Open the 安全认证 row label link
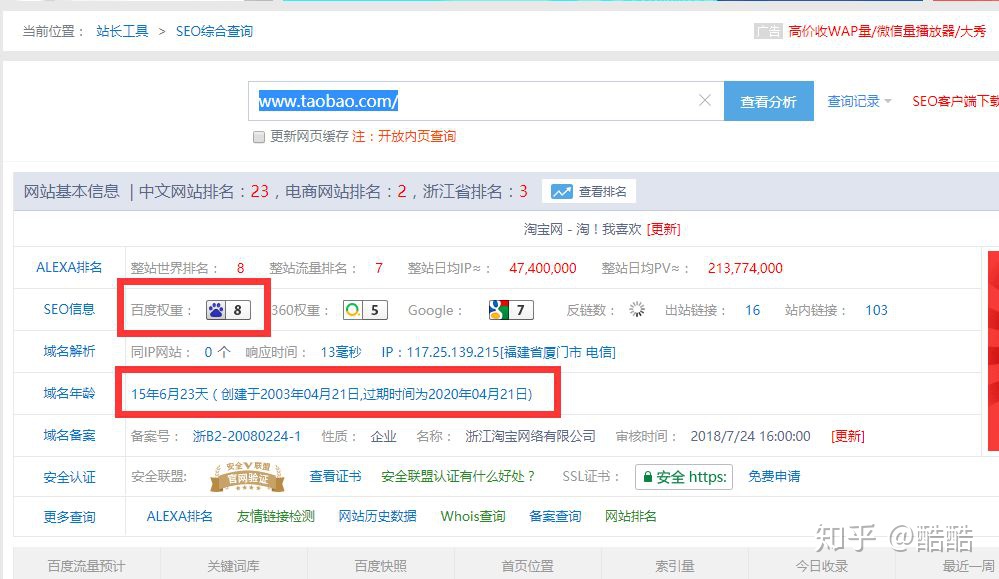This screenshot has width=999, height=579. coord(69,477)
